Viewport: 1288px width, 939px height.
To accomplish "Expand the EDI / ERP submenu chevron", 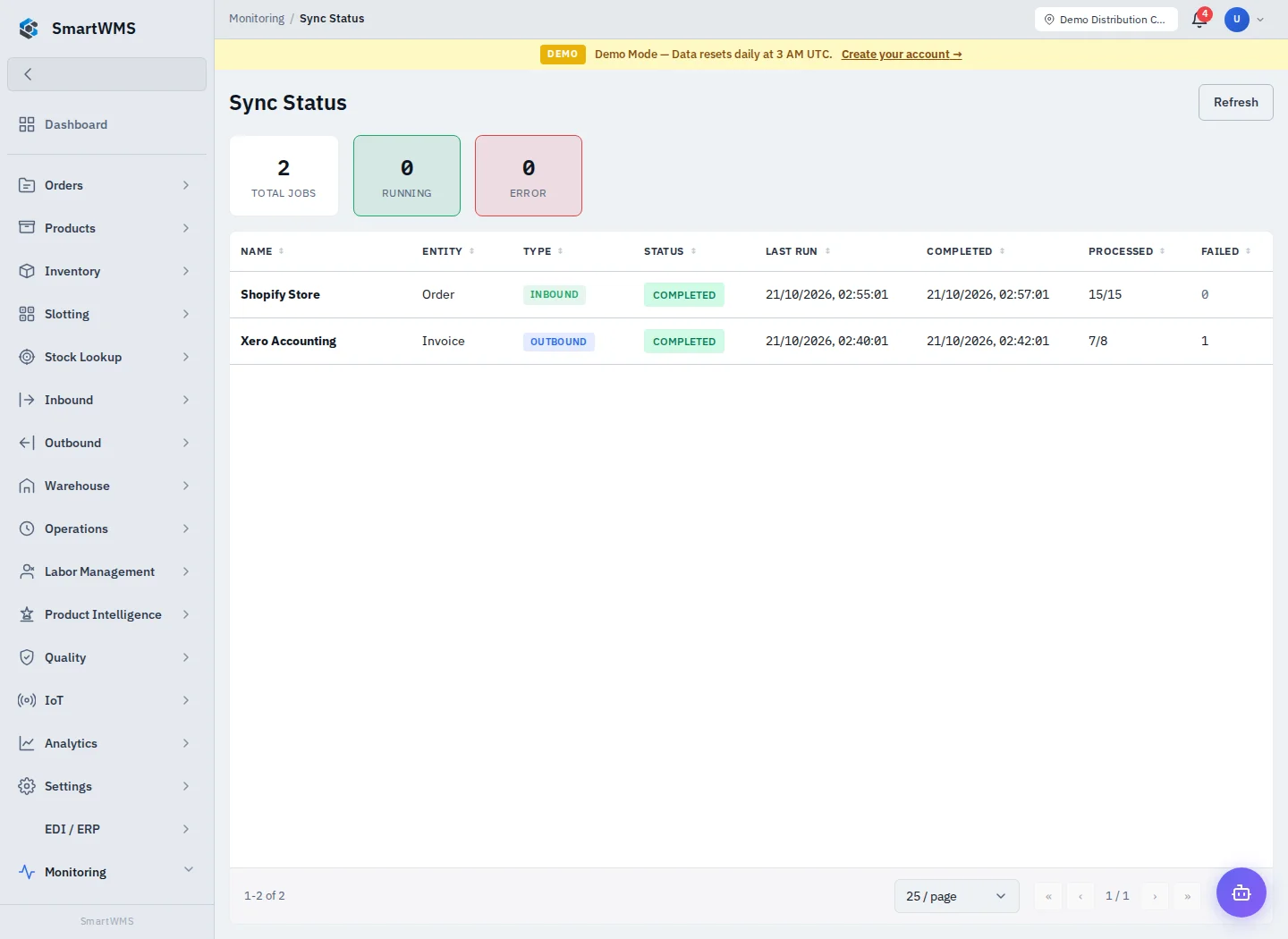I will 186,829.
